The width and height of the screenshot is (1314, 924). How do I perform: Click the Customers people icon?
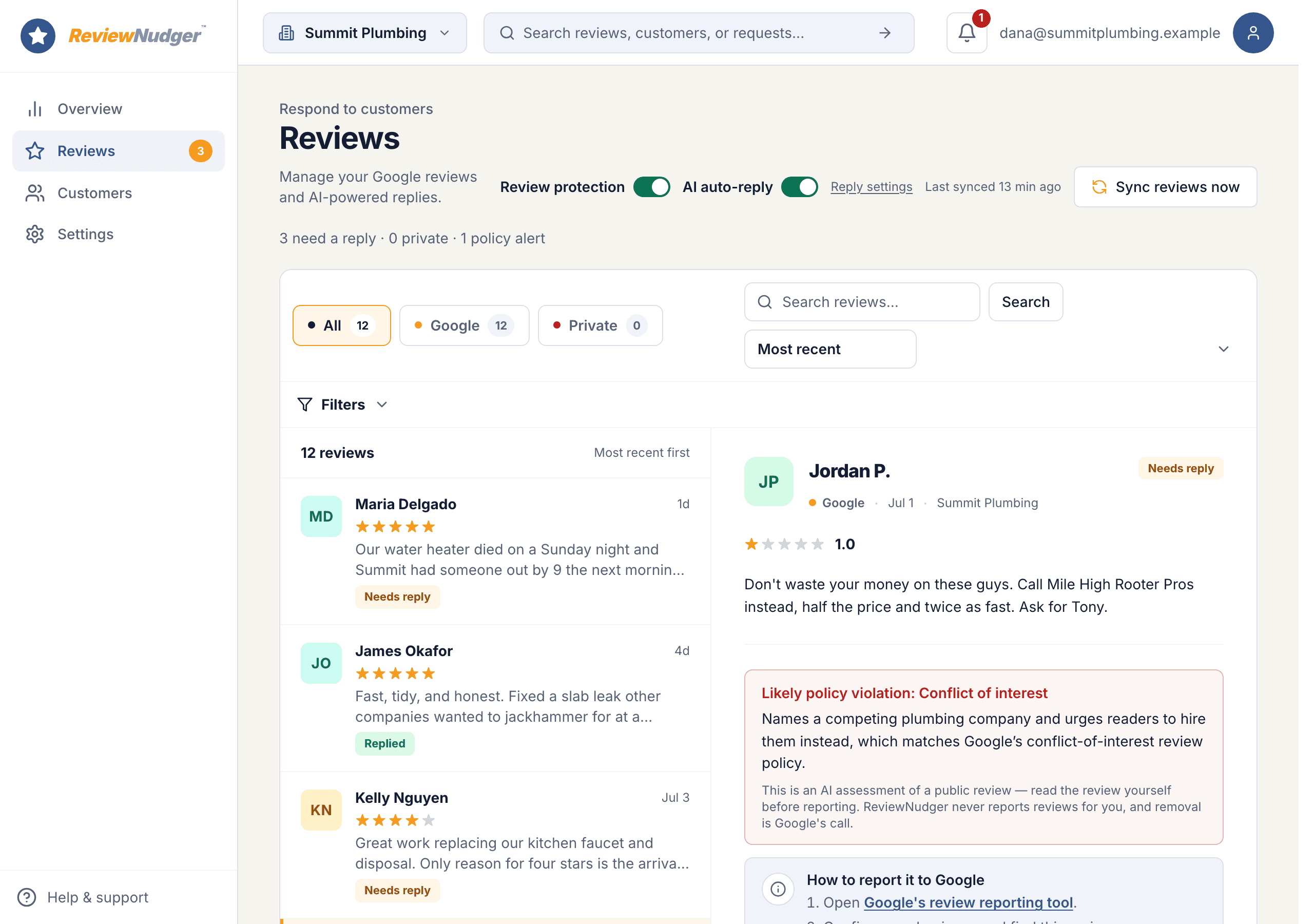tap(35, 193)
